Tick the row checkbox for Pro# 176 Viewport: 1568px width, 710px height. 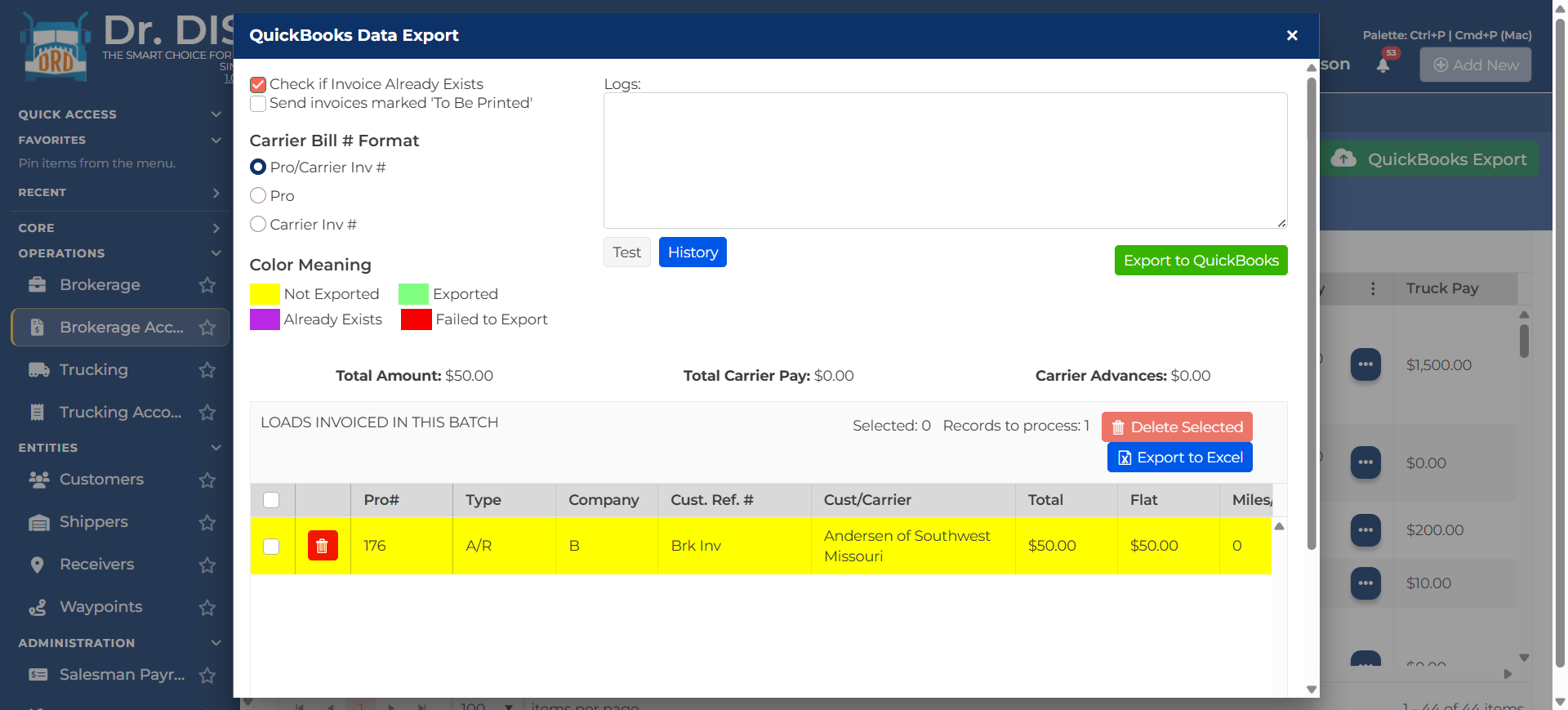pyautogui.click(x=271, y=546)
